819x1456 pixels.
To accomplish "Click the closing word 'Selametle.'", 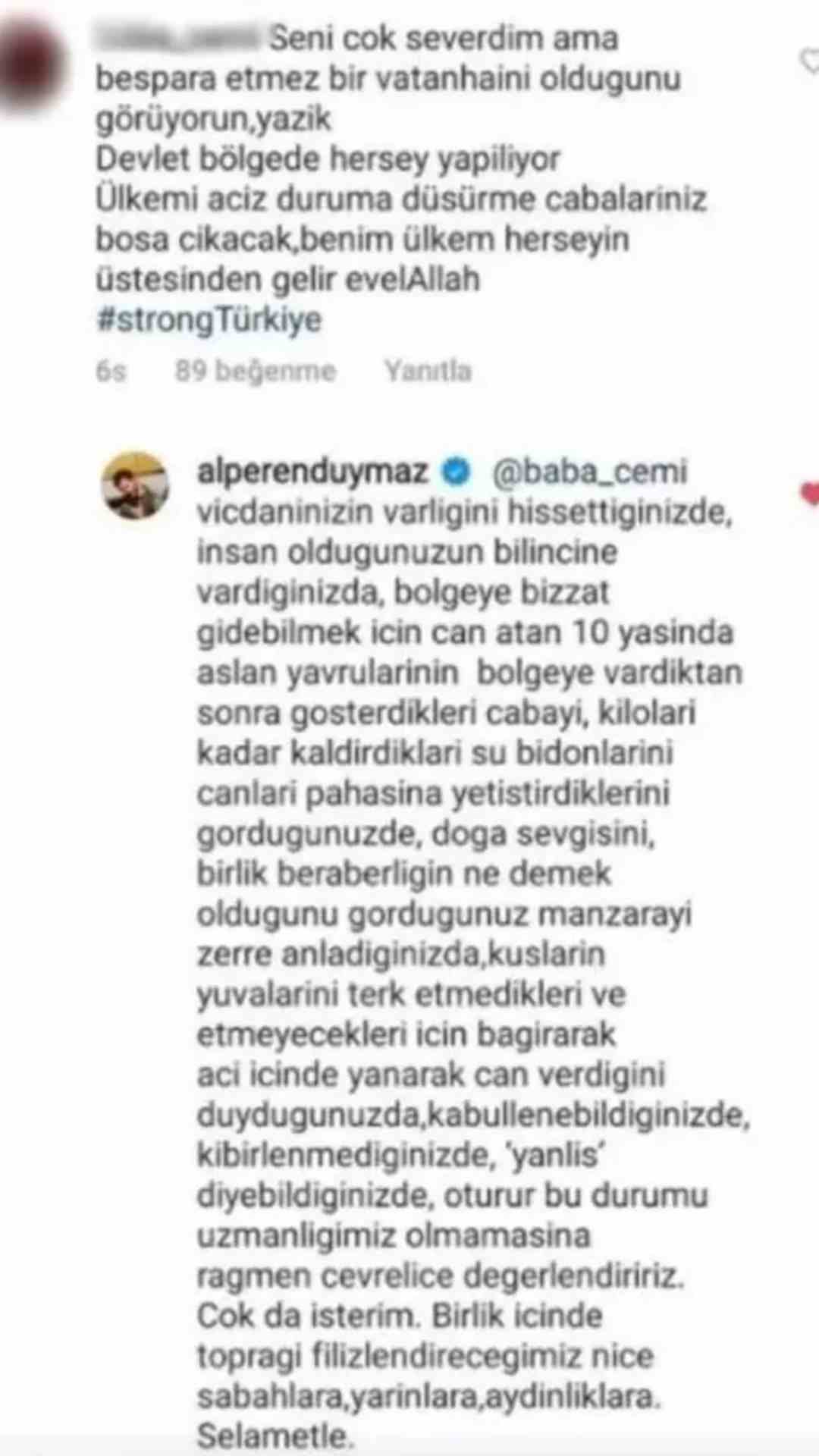I will (x=276, y=1436).
